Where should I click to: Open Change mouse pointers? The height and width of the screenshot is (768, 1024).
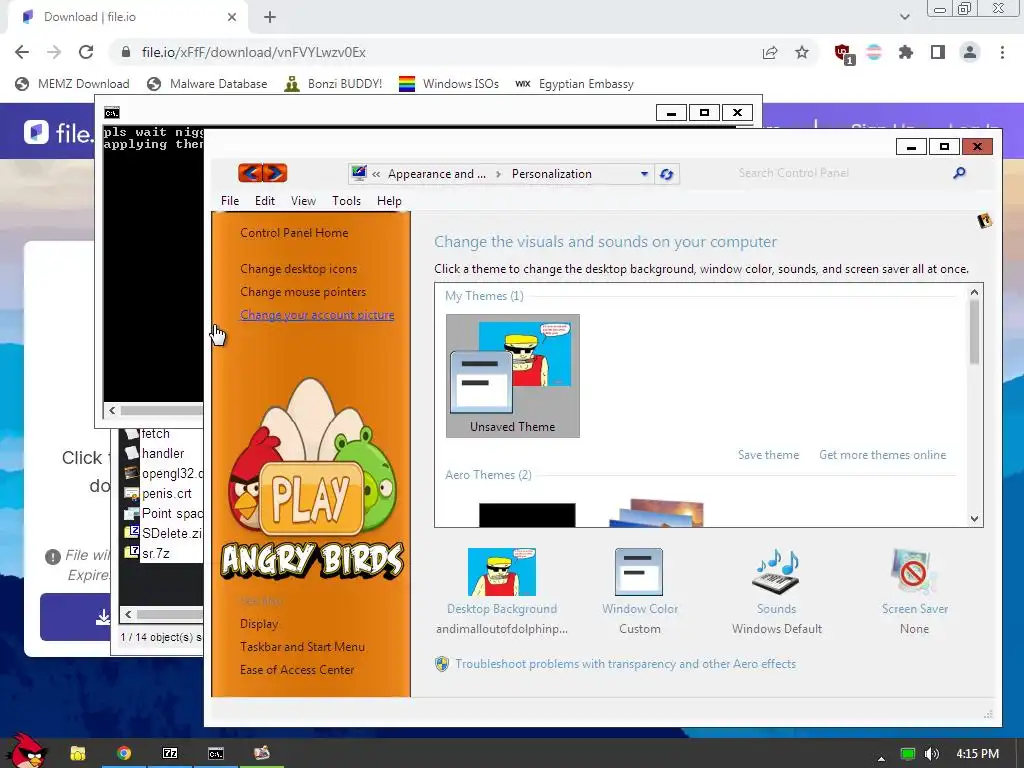click(x=303, y=292)
